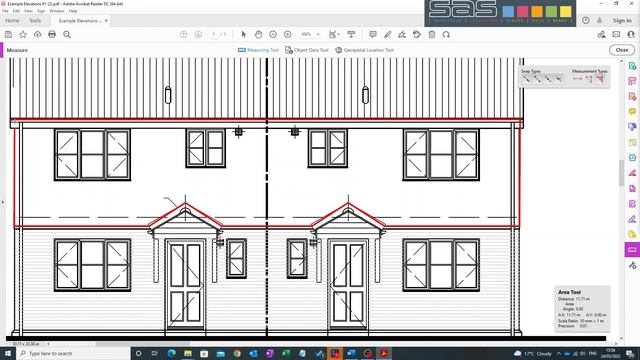640x360 pixels.
Task: Open the active Measure sidebar tool
Action: tap(632, 249)
